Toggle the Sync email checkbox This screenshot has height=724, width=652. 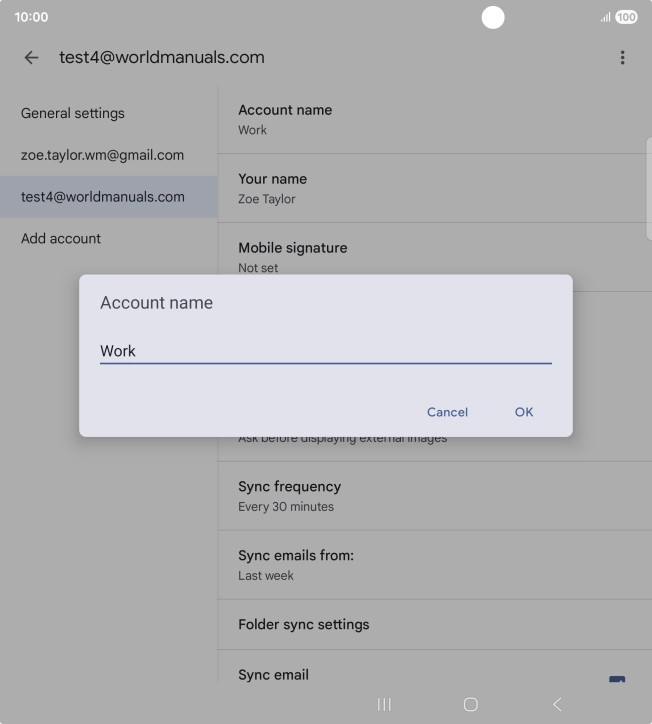click(x=616, y=679)
